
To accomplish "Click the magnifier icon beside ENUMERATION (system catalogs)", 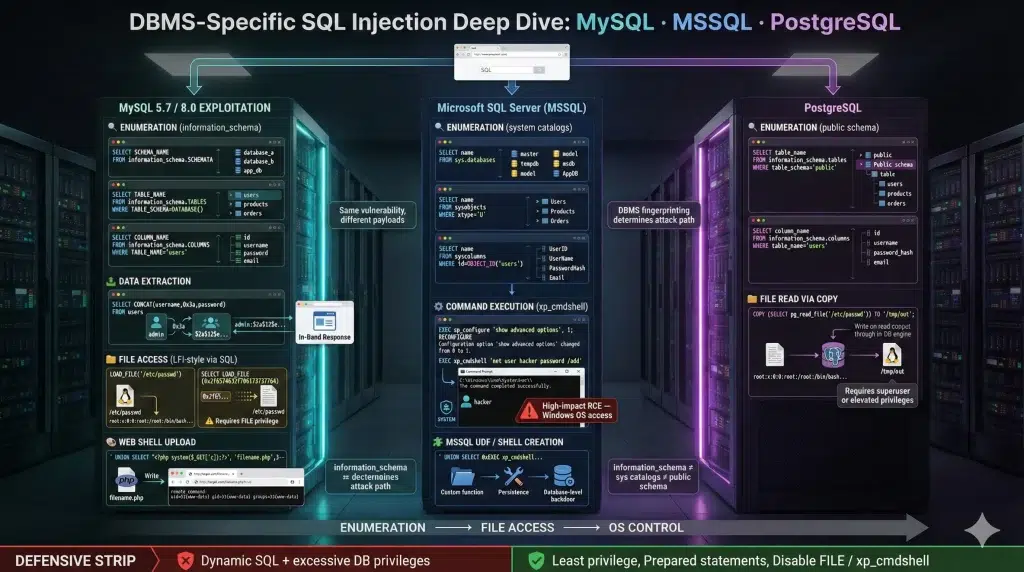I will [x=439, y=127].
